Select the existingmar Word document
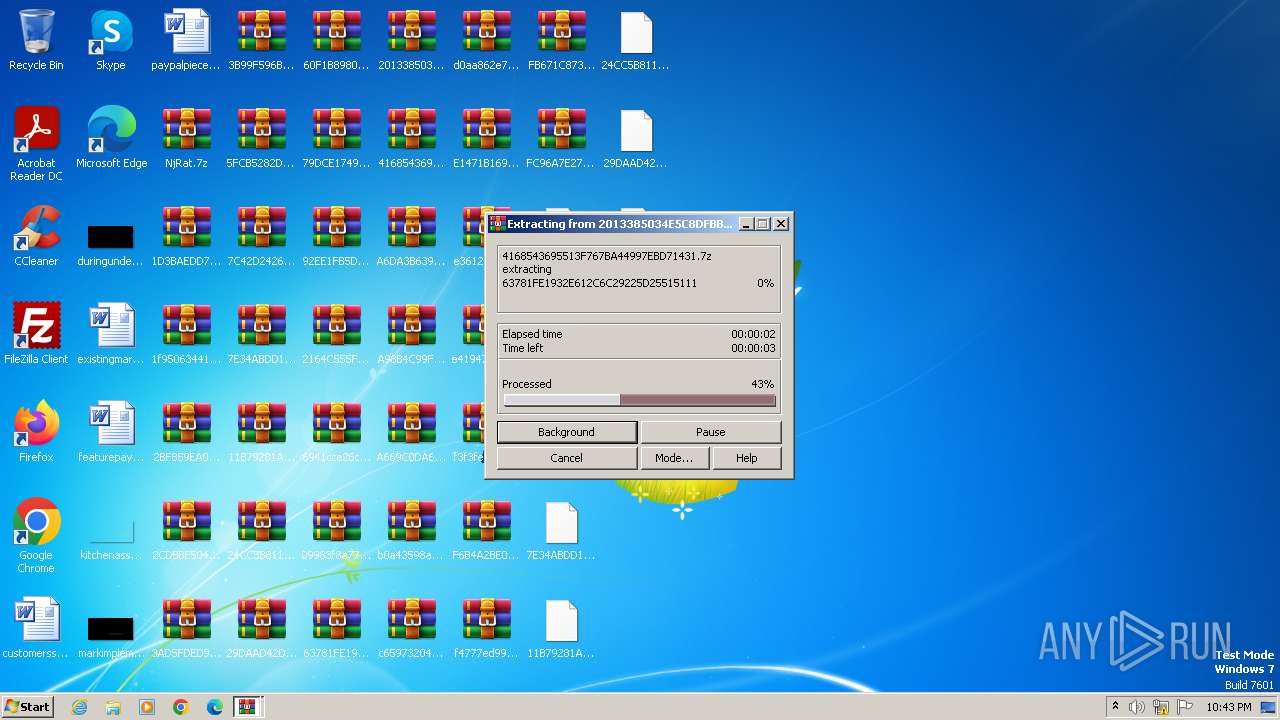 click(x=111, y=334)
